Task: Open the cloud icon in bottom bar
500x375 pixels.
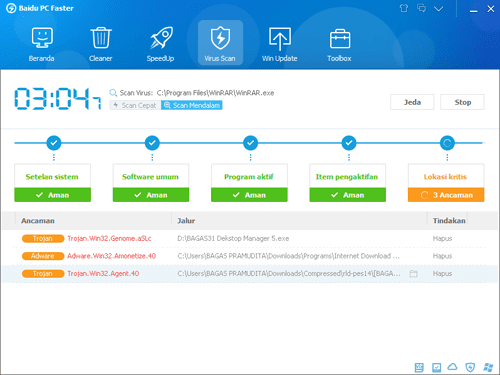Action: click(x=452, y=367)
